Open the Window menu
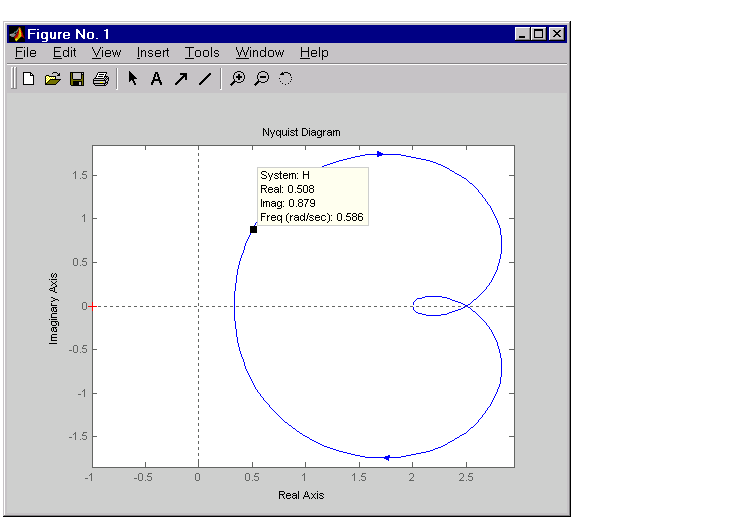 point(260,53)
